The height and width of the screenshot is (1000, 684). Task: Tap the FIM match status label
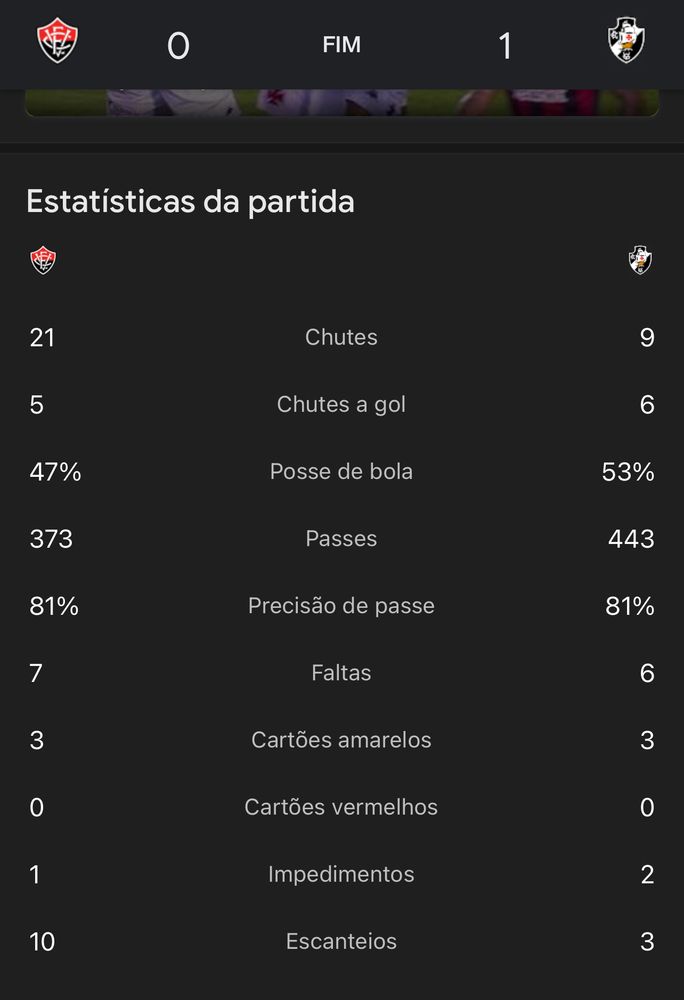(x=342, y=45)
